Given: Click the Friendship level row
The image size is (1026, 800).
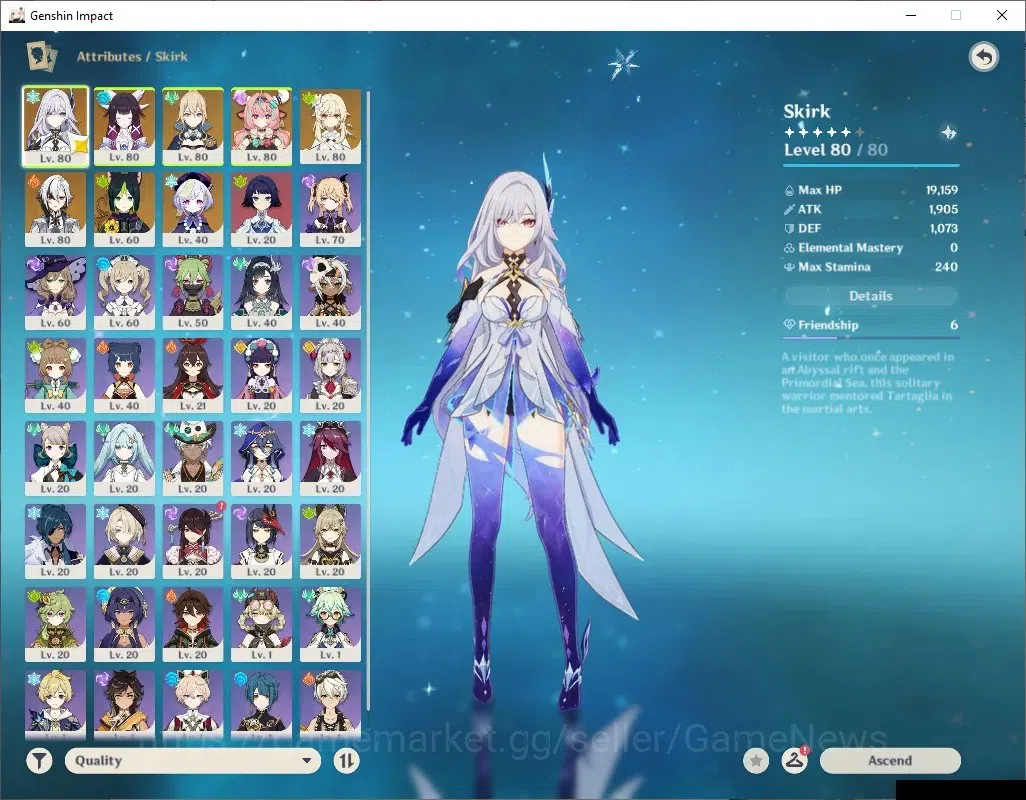Looking at the screenshot, I should [x=871, y=325].
